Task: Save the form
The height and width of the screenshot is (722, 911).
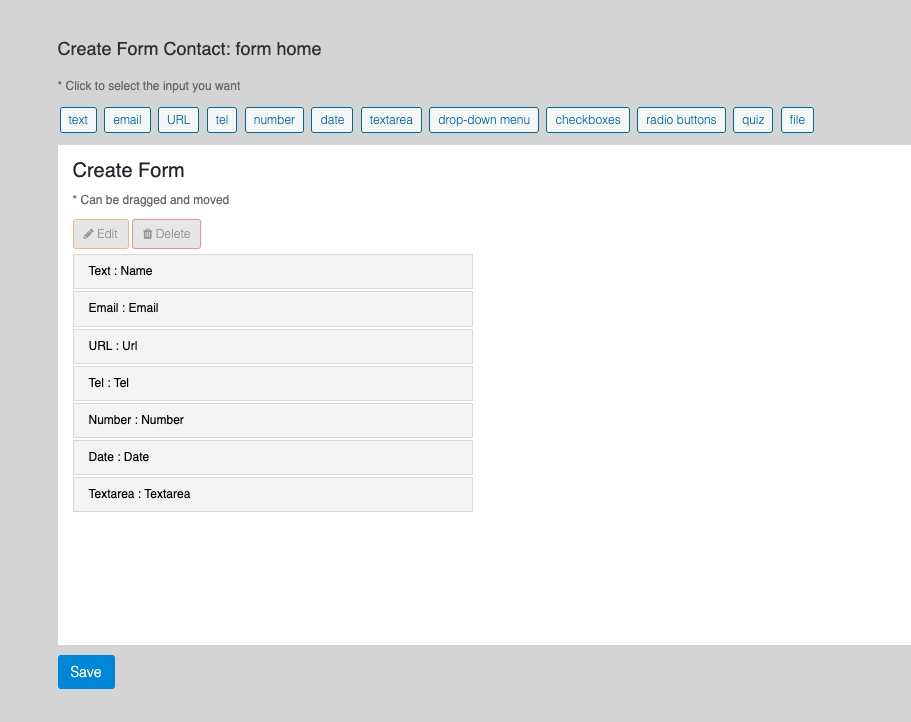Action: coord(86,672)
